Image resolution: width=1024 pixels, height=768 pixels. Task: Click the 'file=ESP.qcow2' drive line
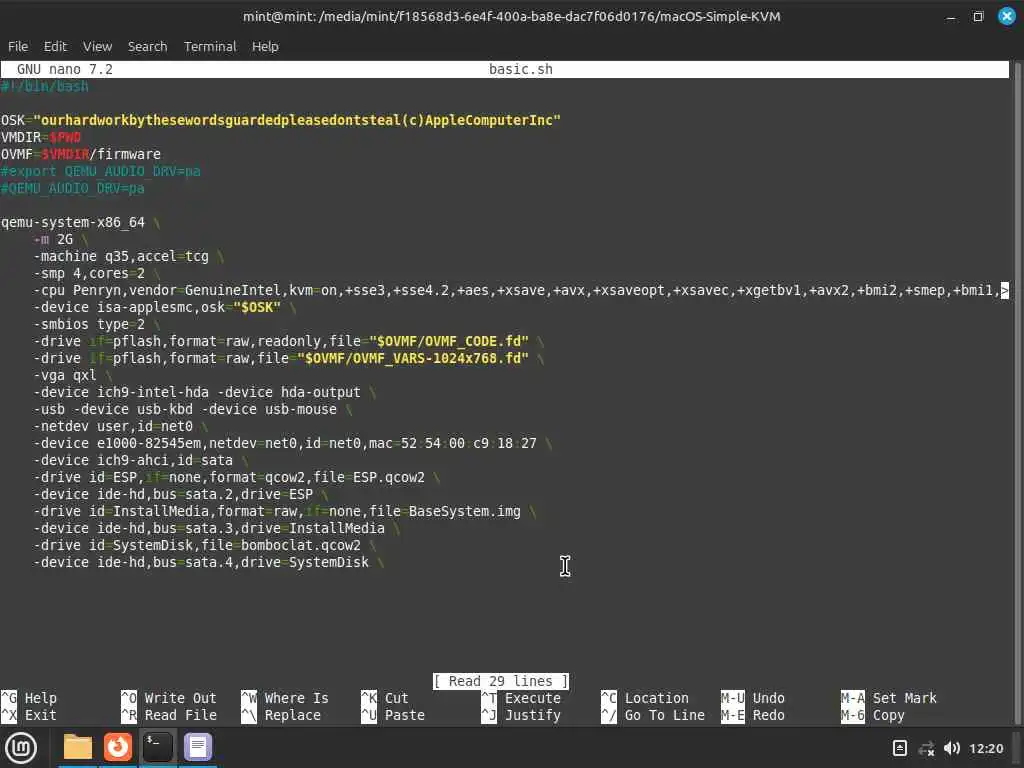(x=236, y=477)
